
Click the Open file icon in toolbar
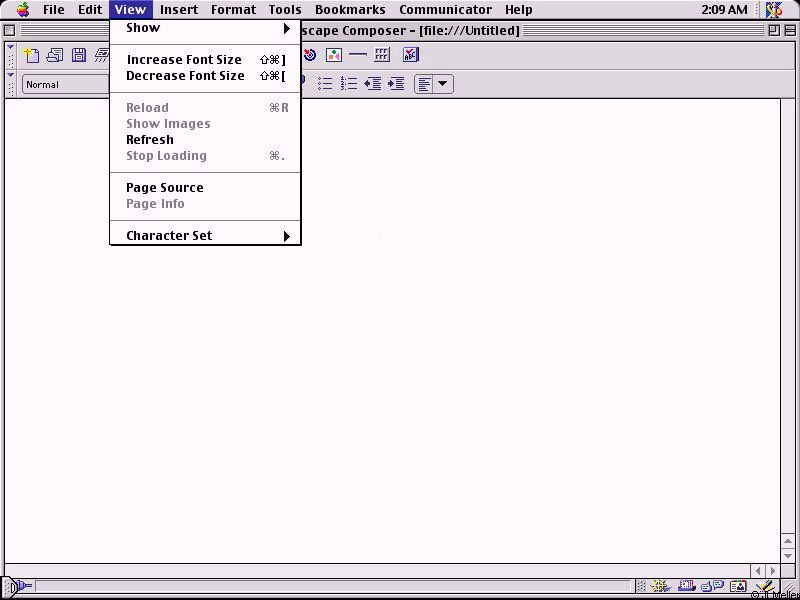(x=55, y=55)
